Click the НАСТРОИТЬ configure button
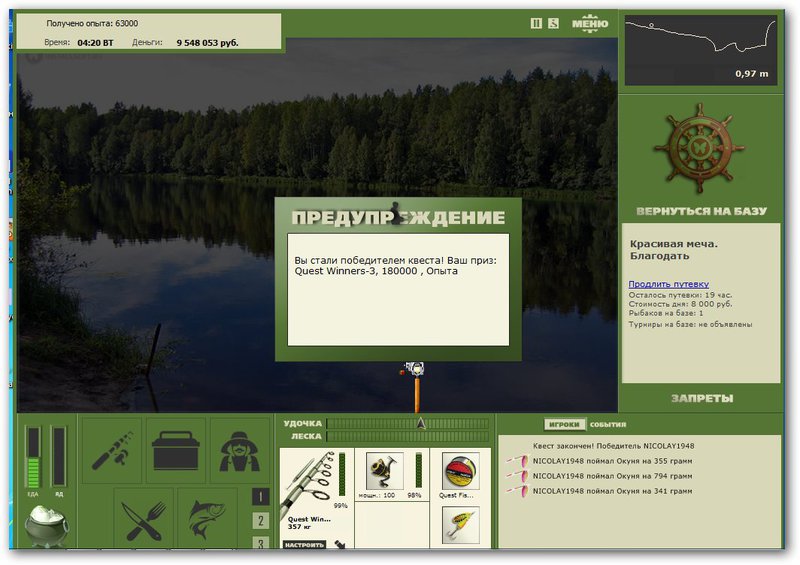The image size is (800, 565). 304,545
